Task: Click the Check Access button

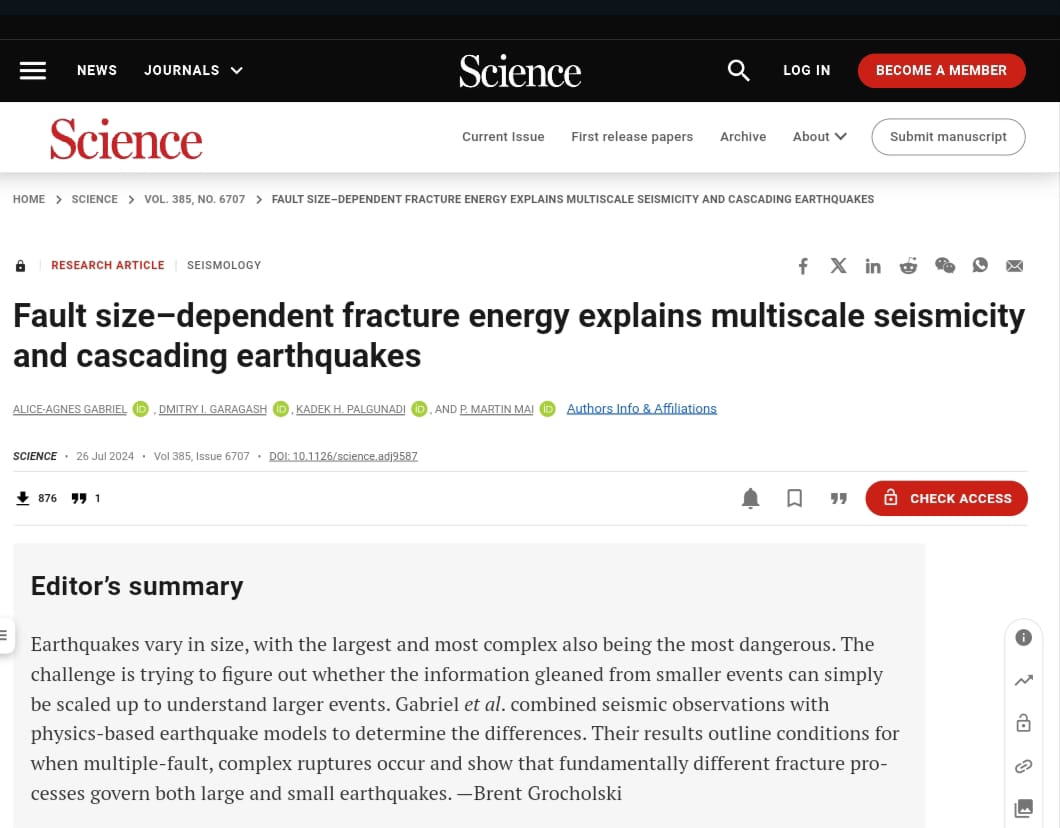Action: coord(946,498)
